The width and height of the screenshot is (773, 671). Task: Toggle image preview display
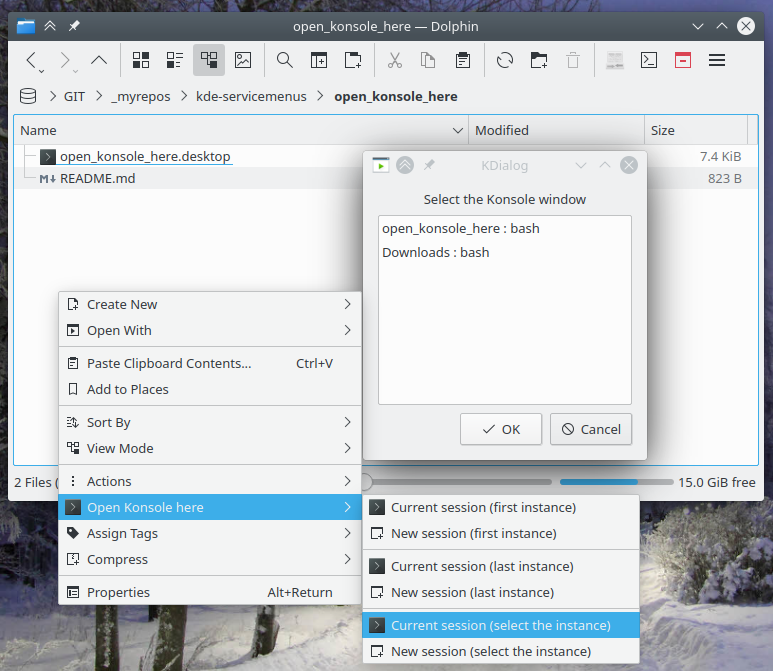(x=243, y=60)
